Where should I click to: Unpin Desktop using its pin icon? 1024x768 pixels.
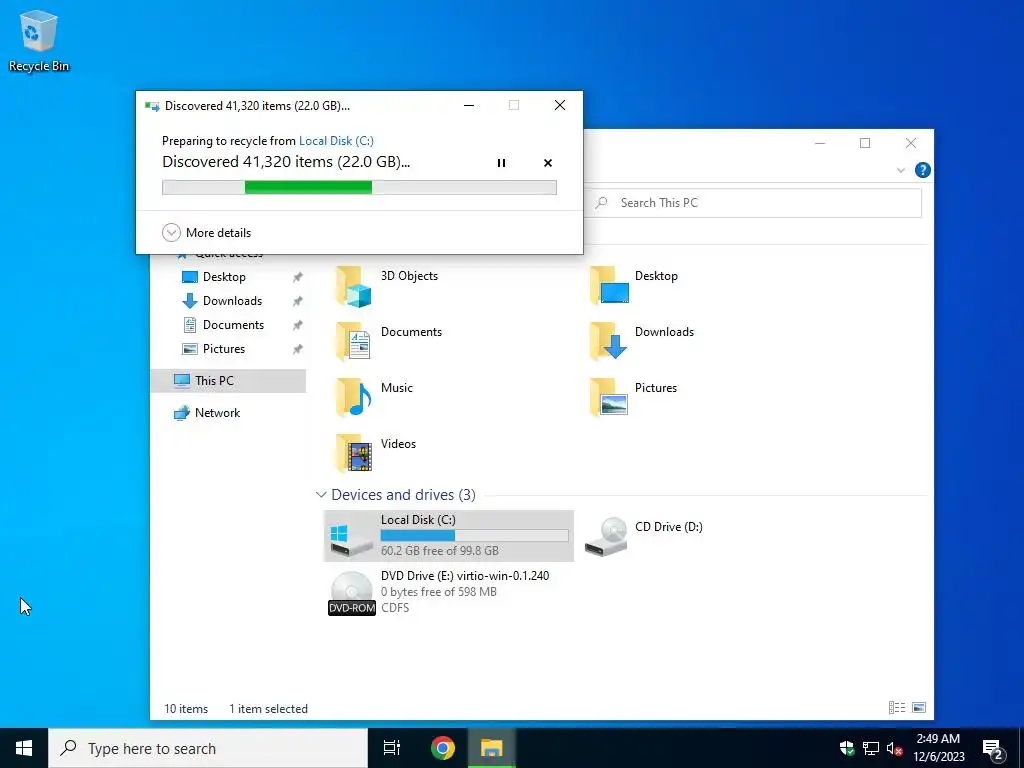(297, 277)
